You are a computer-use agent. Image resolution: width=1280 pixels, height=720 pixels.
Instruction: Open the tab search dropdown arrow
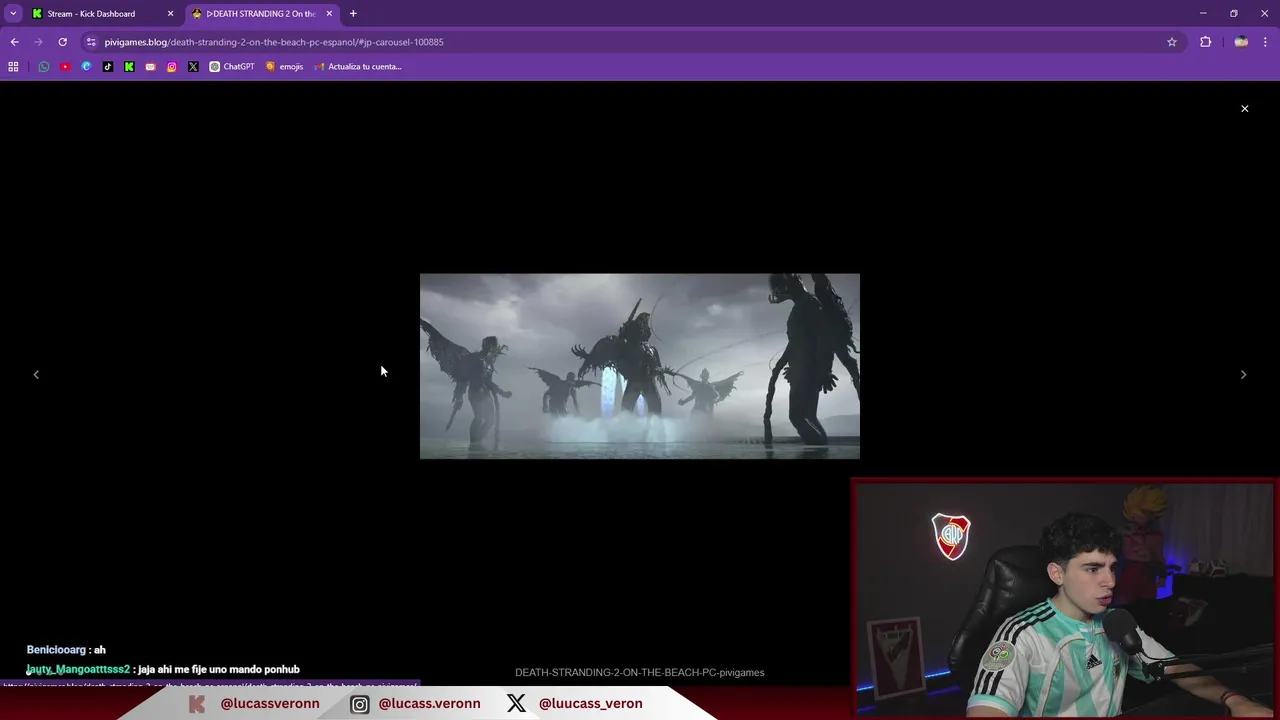[x=13, y=13]
